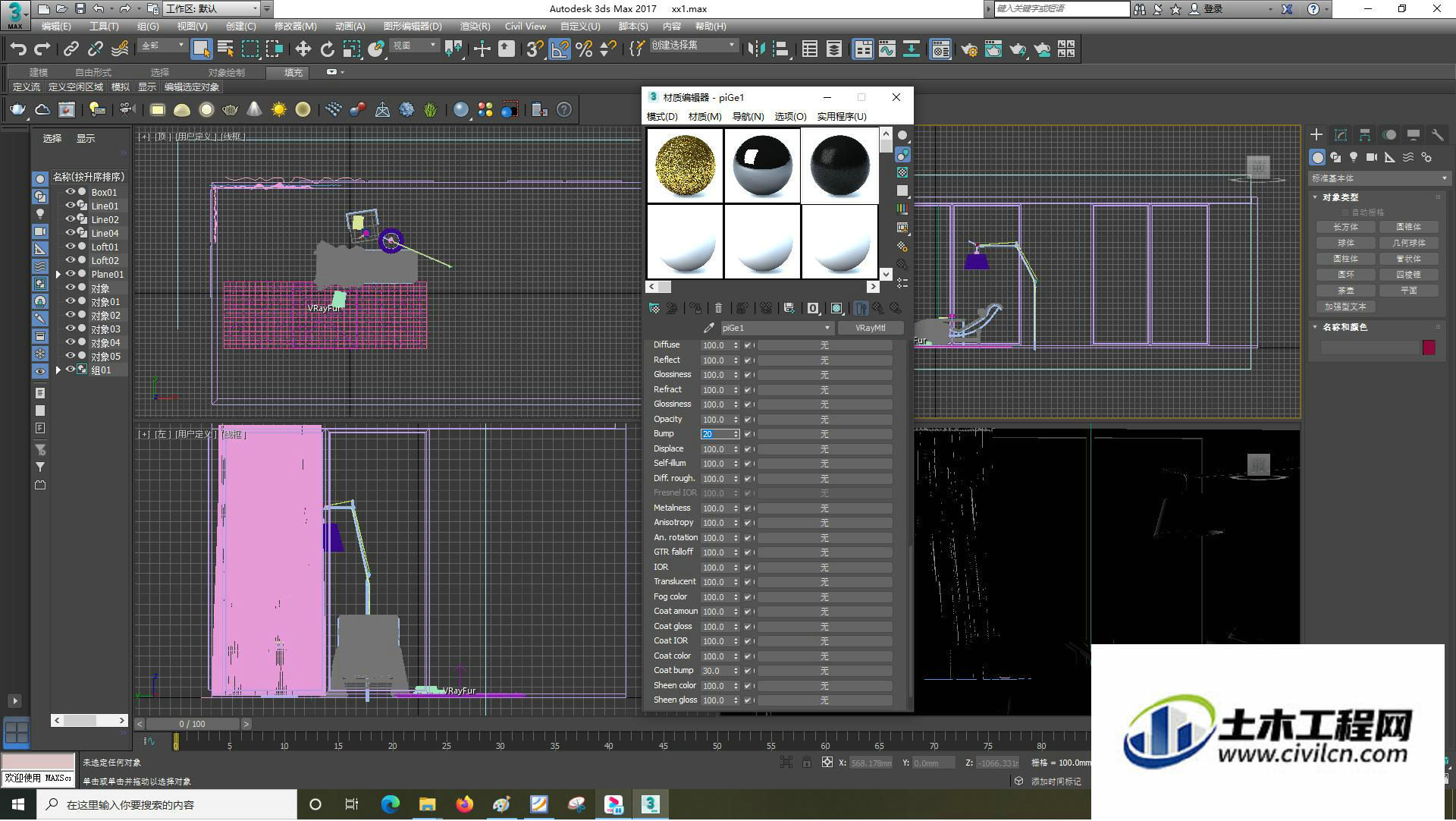
Task: Click the object color swatch in 名称和颜色
Action: pyautogui.click(x=1429, y=348)
